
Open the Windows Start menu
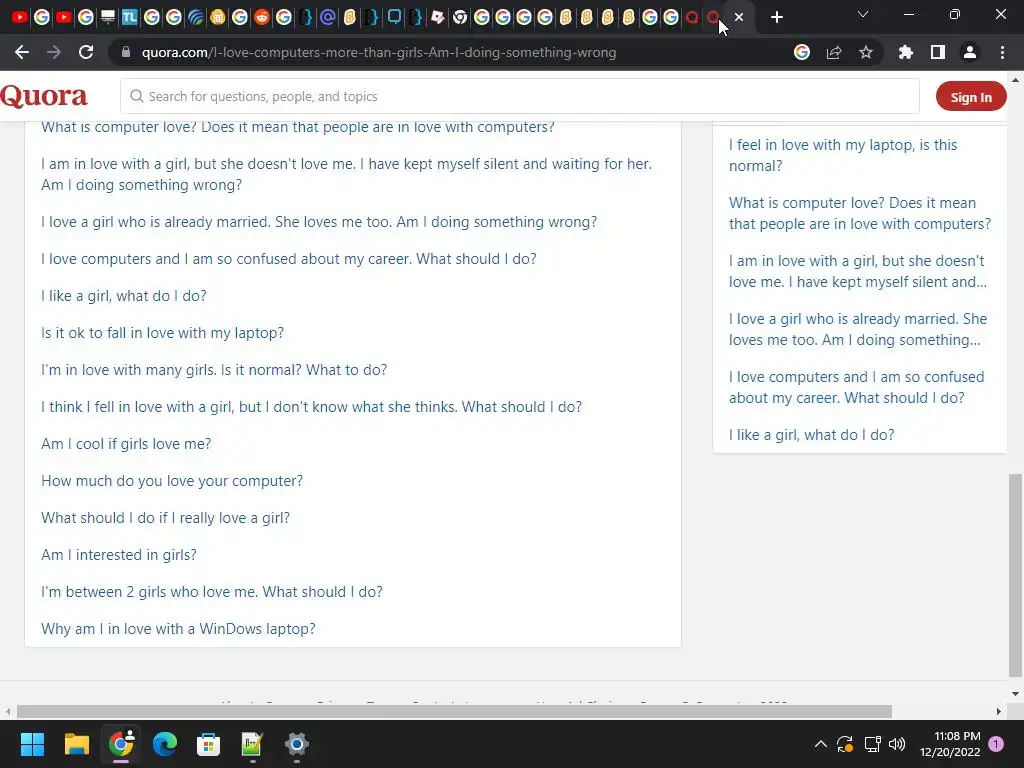pos(32,744)
